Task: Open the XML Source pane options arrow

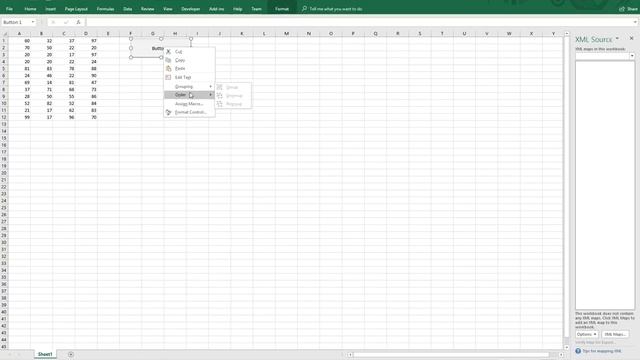Action: (617, 39)
